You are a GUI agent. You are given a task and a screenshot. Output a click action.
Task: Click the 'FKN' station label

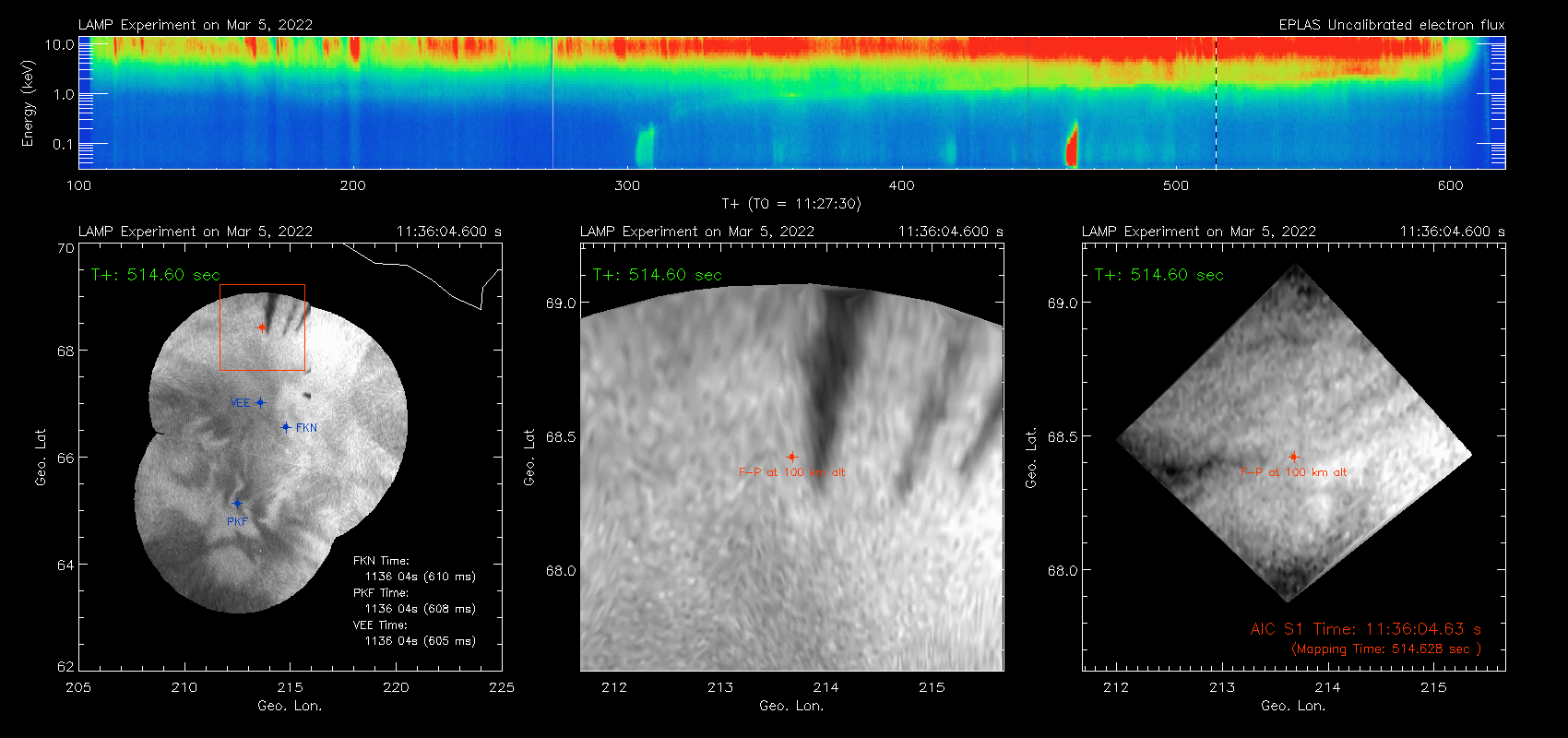306,428
